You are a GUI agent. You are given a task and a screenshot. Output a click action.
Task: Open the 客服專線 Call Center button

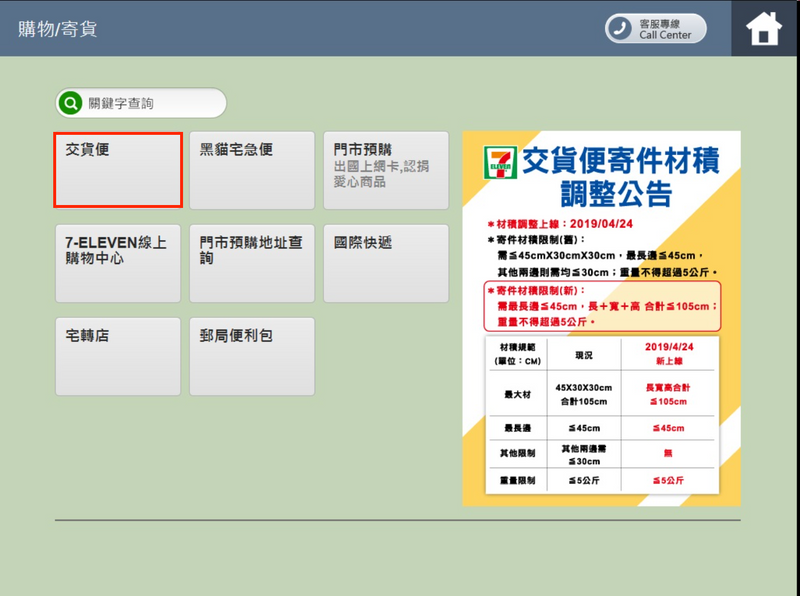tap(656, 29)
